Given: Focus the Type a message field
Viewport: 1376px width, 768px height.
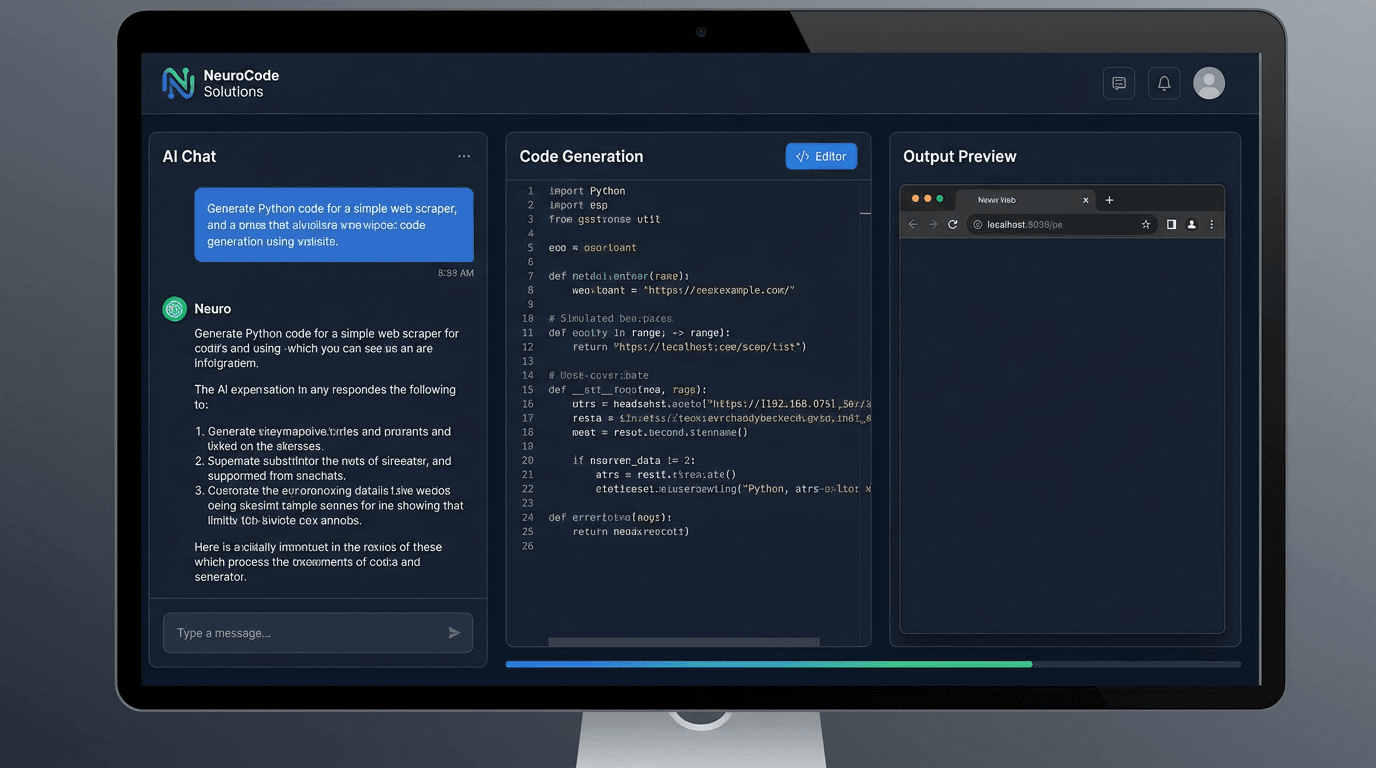Looking at the screenshot, I should [x=318, y=633].
